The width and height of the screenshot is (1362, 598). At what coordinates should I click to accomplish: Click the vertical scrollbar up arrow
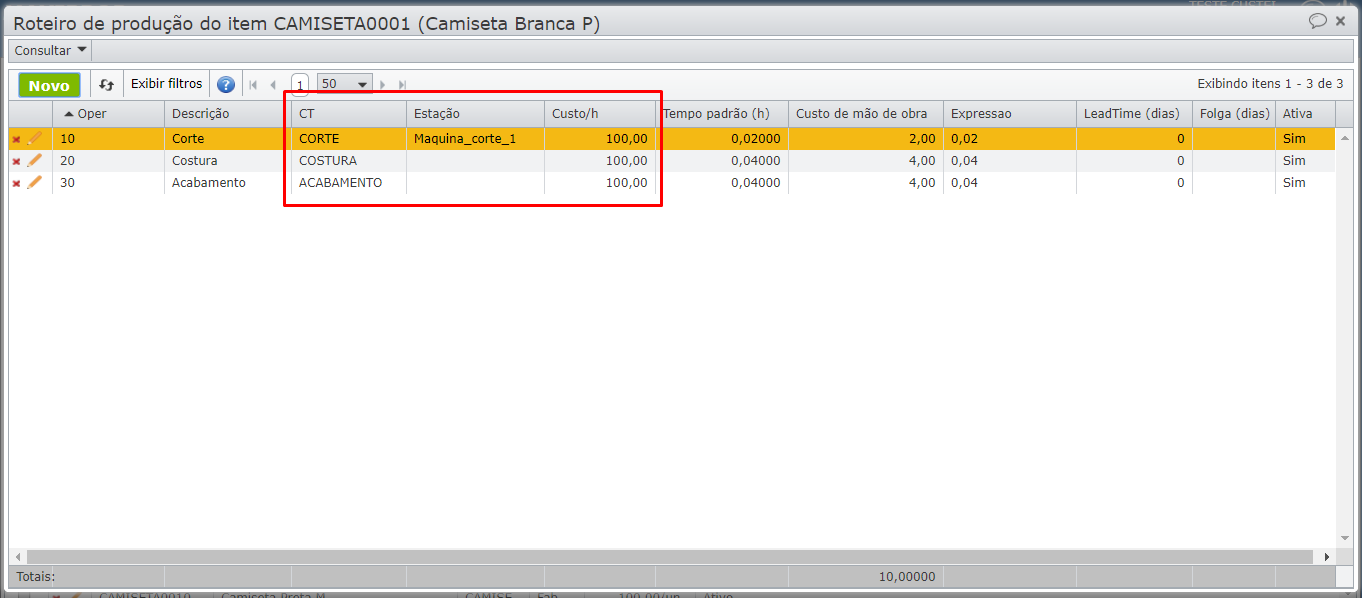coord(1344,136)
